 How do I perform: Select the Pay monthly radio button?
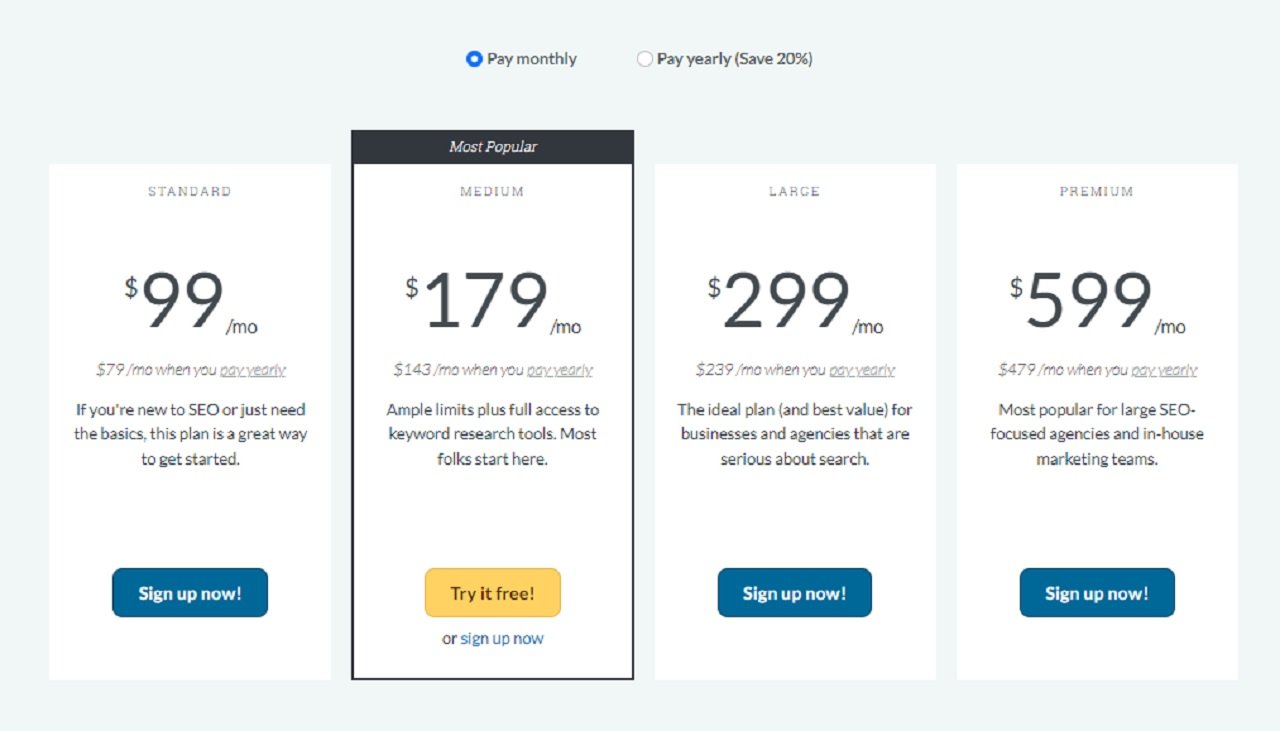[x=474, y=58]
